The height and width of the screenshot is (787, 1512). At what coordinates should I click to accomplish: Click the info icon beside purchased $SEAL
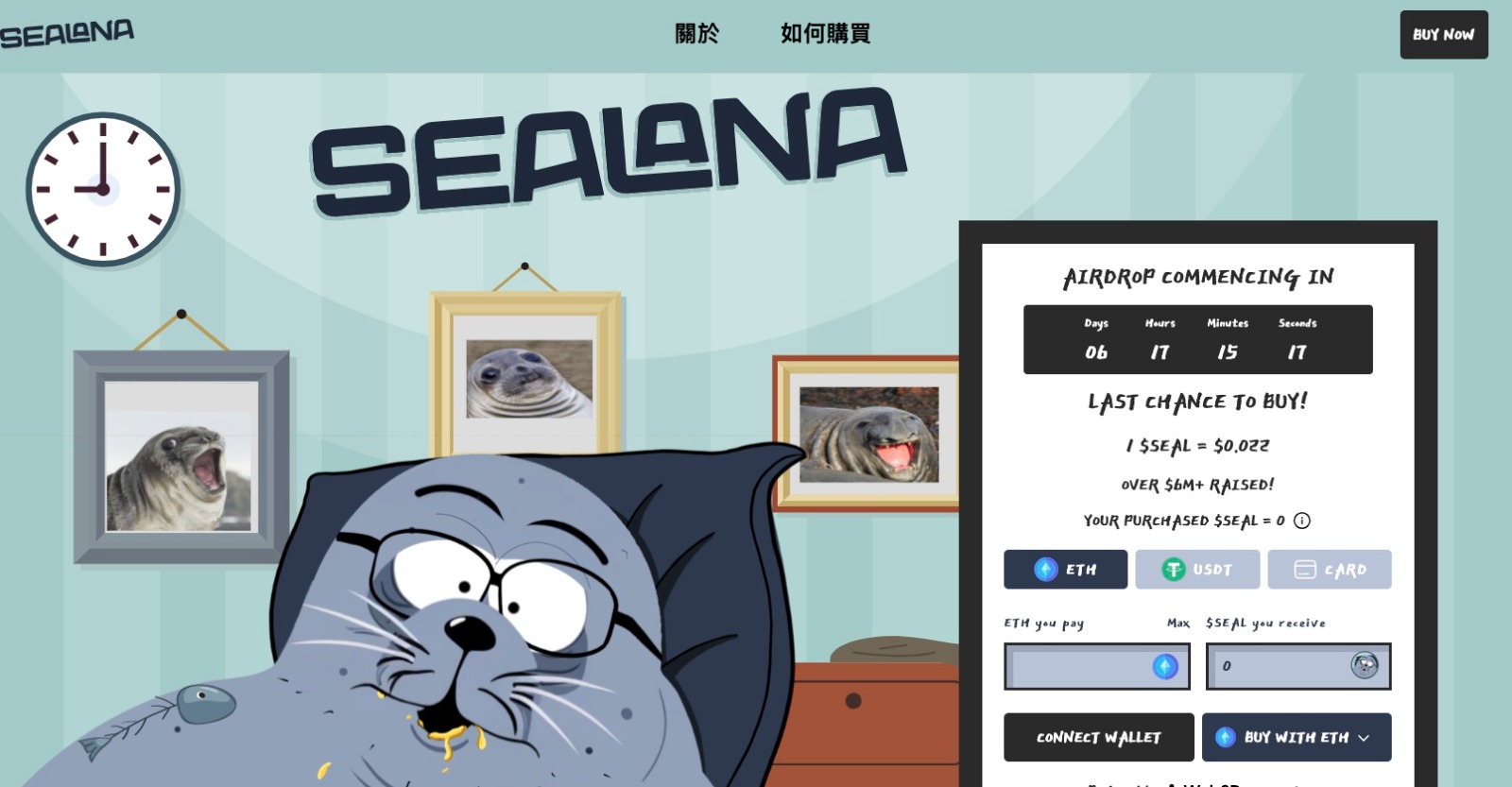click(x=1301, y=521)
